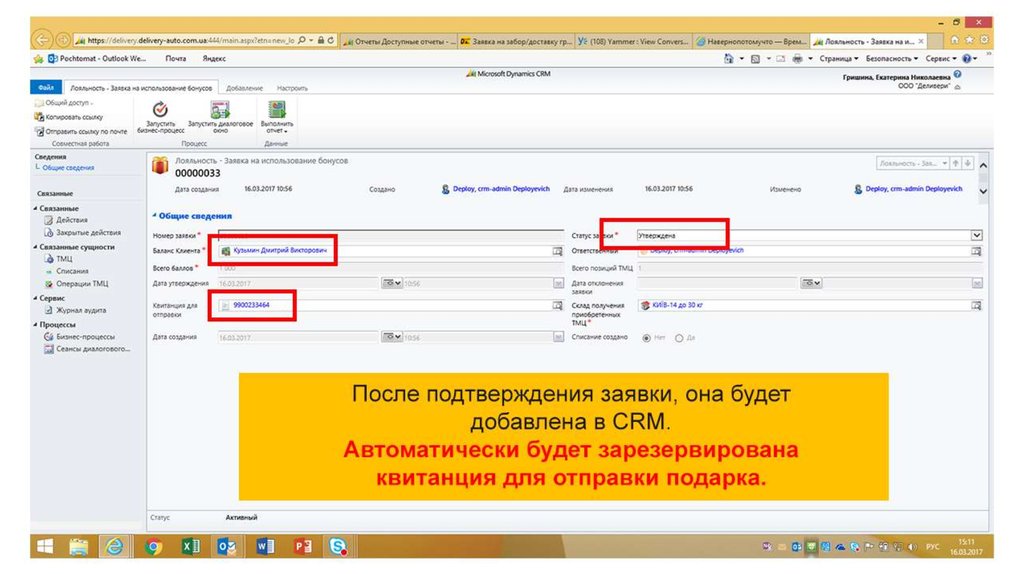Collapse the Общие сведения section
Screen dimensions: 1024x574
point(153,216)
